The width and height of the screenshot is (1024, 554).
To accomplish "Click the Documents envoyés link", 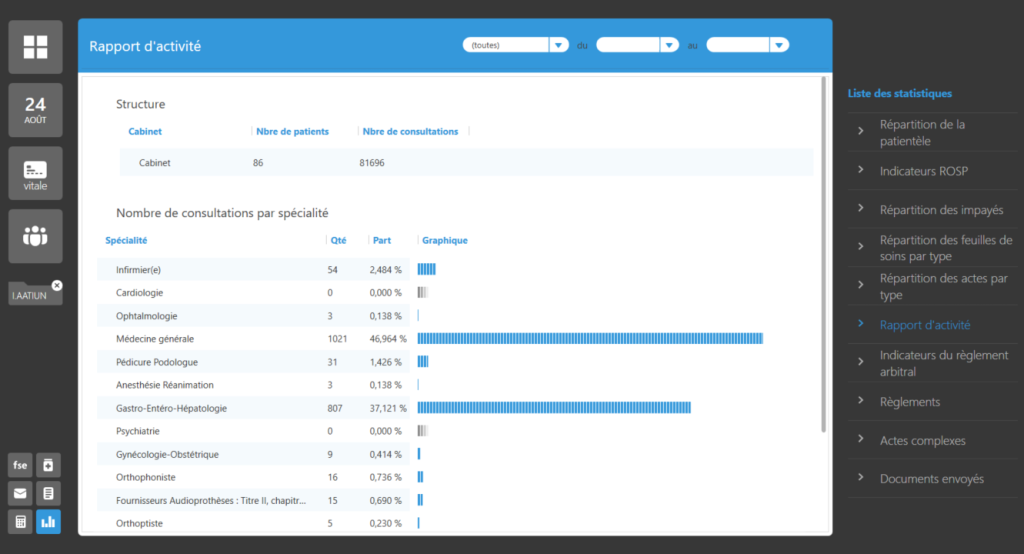I will (931, 479).
